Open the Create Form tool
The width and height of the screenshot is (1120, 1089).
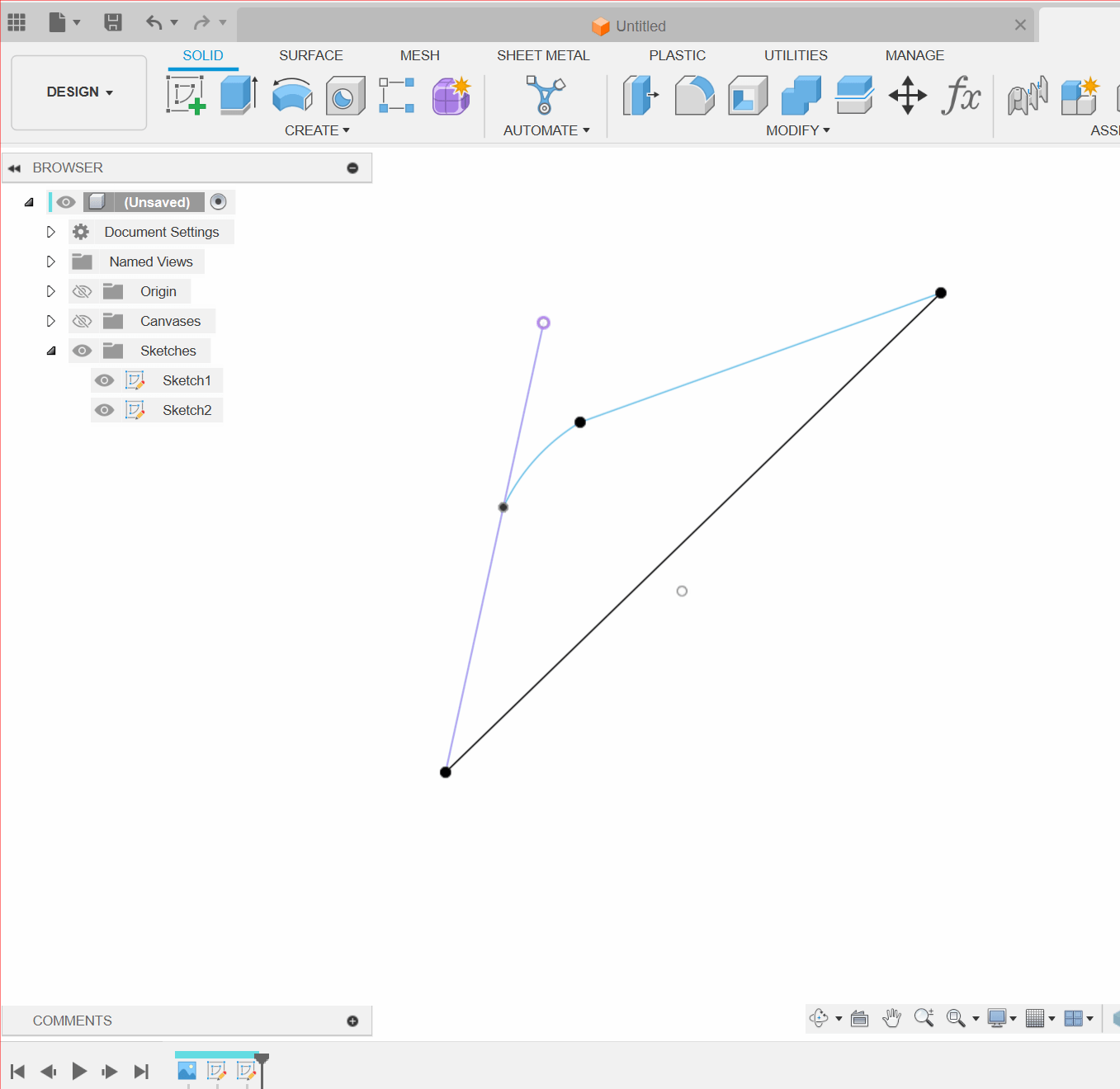(451, 95)
